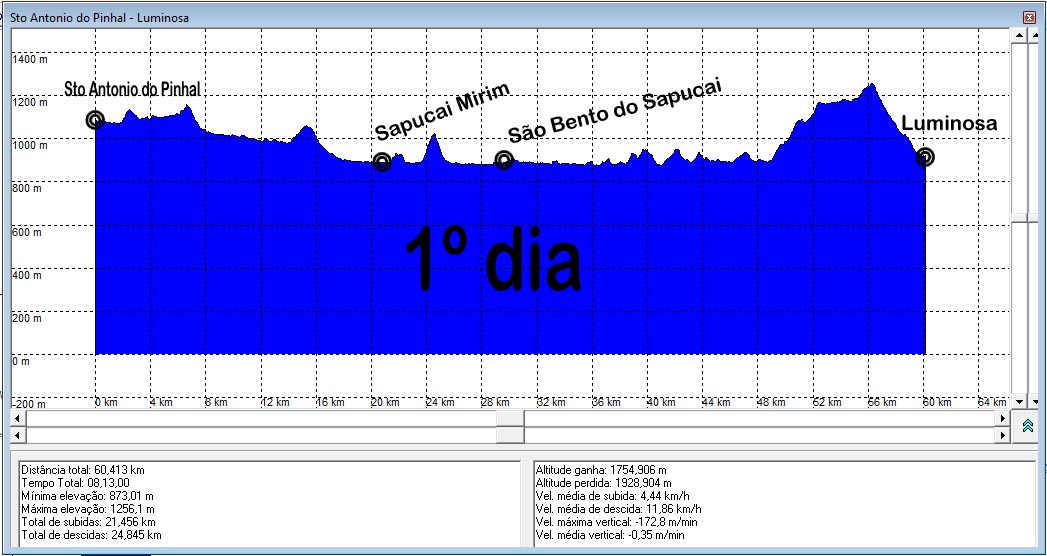Image resolution: width=1047 pixels, height=556 pixels.
Task: Click 'Total de descidas: 24,845 km' text
Action: point(91,535)
